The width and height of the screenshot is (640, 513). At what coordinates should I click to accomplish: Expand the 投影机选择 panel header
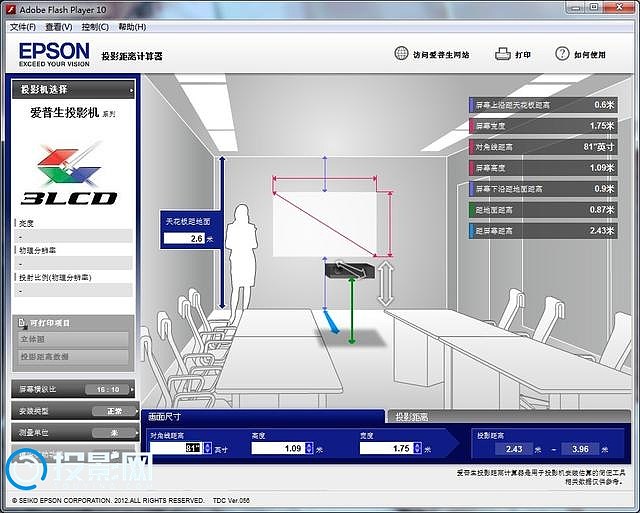point(73,89)
